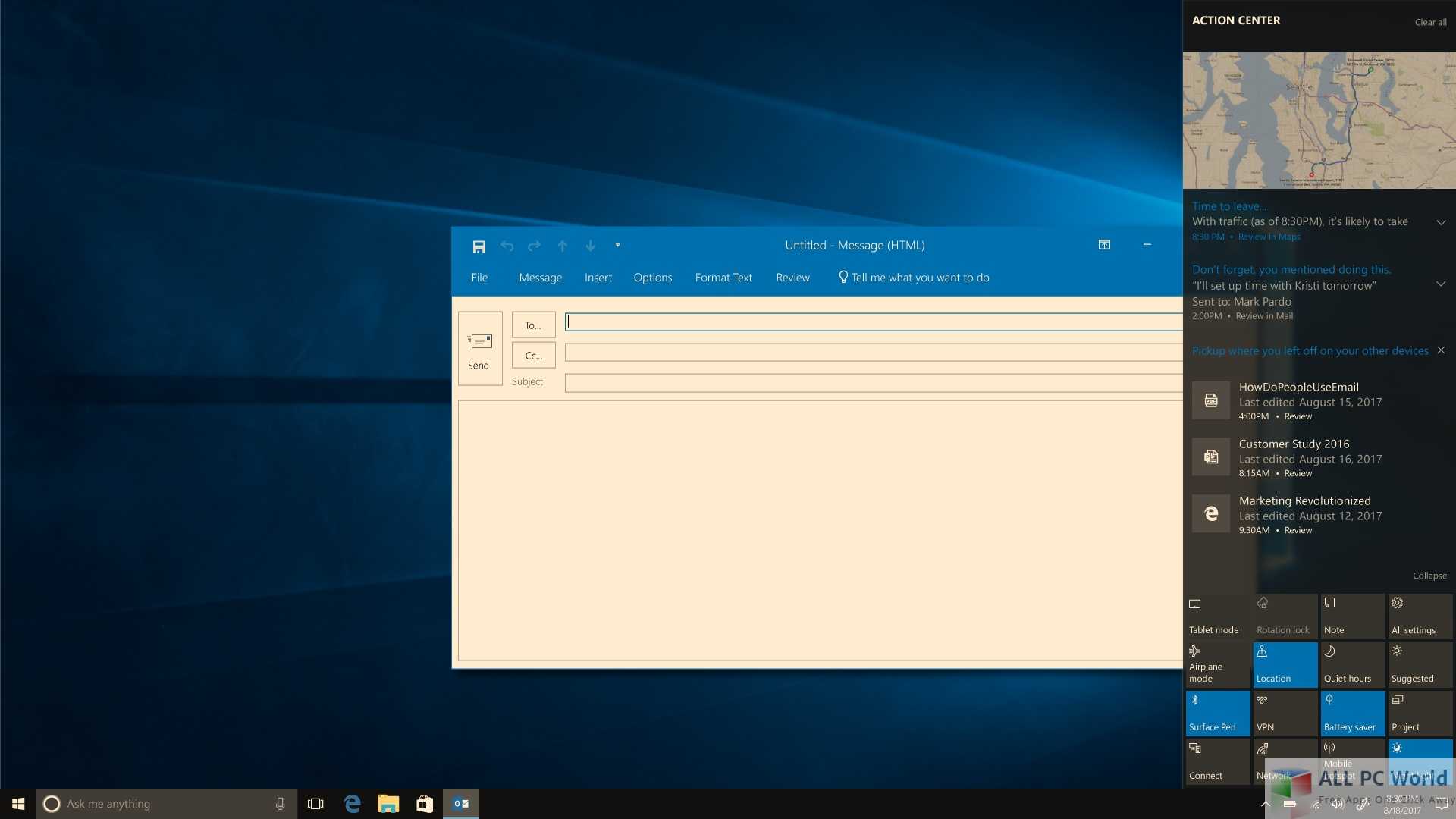Expand the Time to leave notification
Viewport: 1456px width, 819px height.
(1440, 222)
